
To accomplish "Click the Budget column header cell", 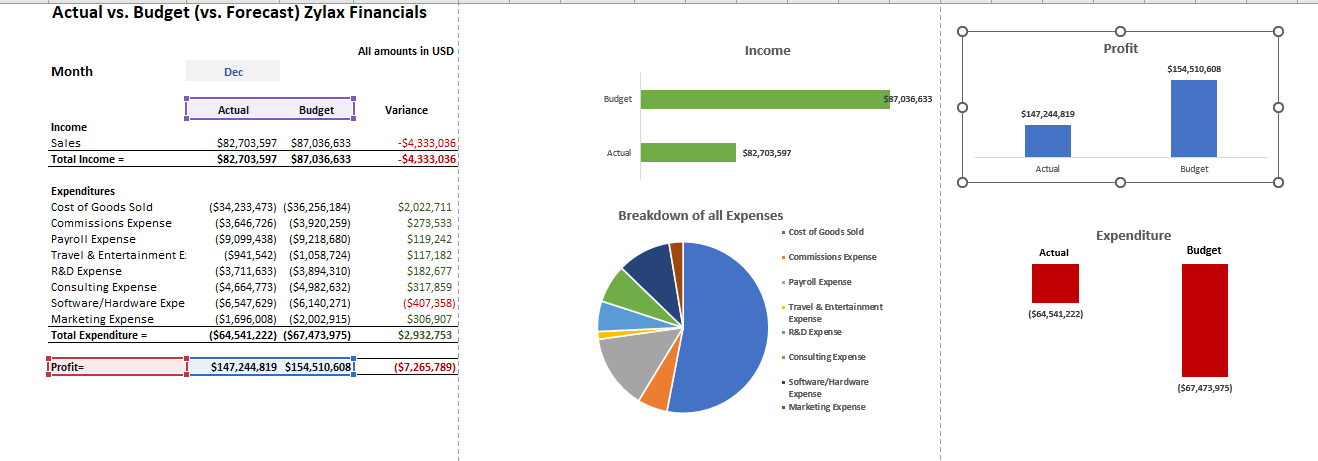I will 316,110.
